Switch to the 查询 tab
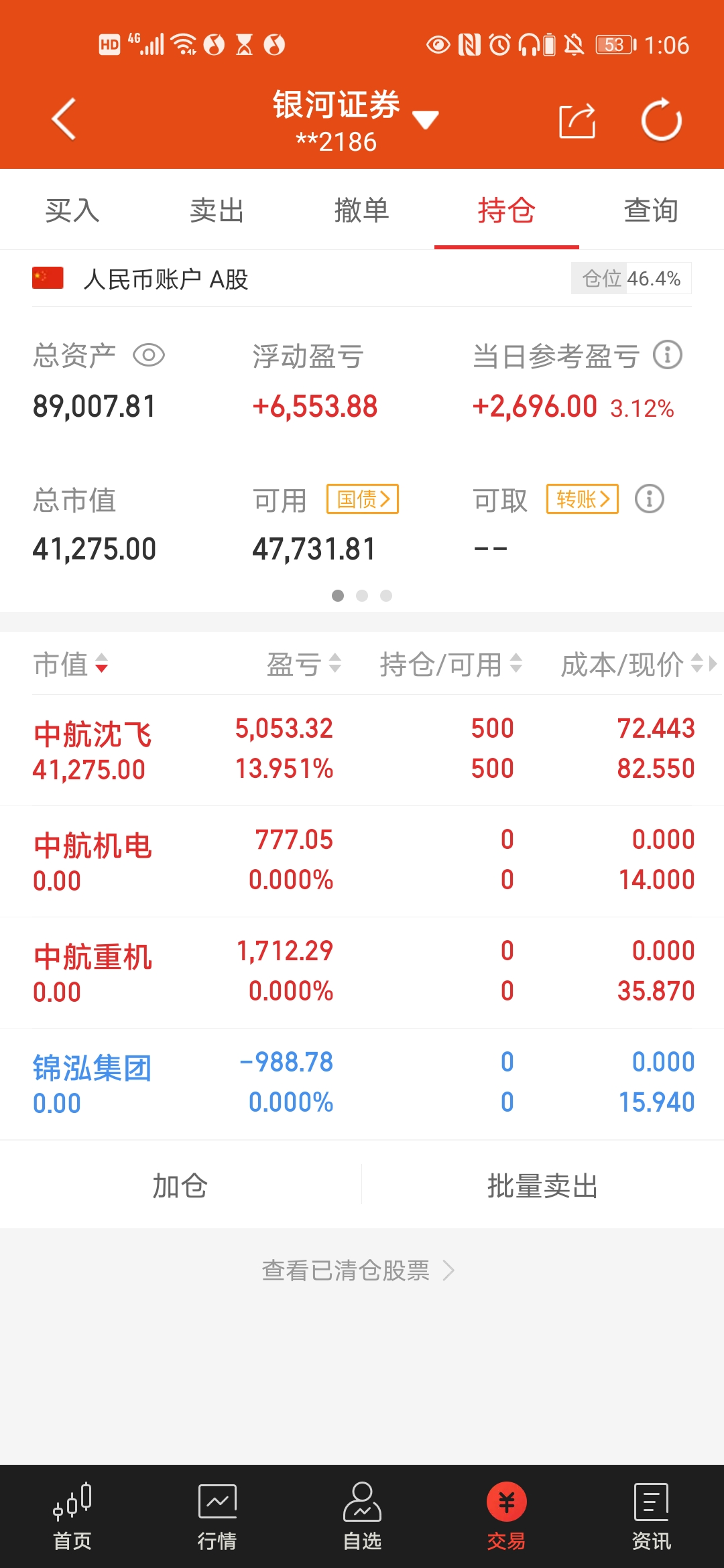 coord(651,210)
